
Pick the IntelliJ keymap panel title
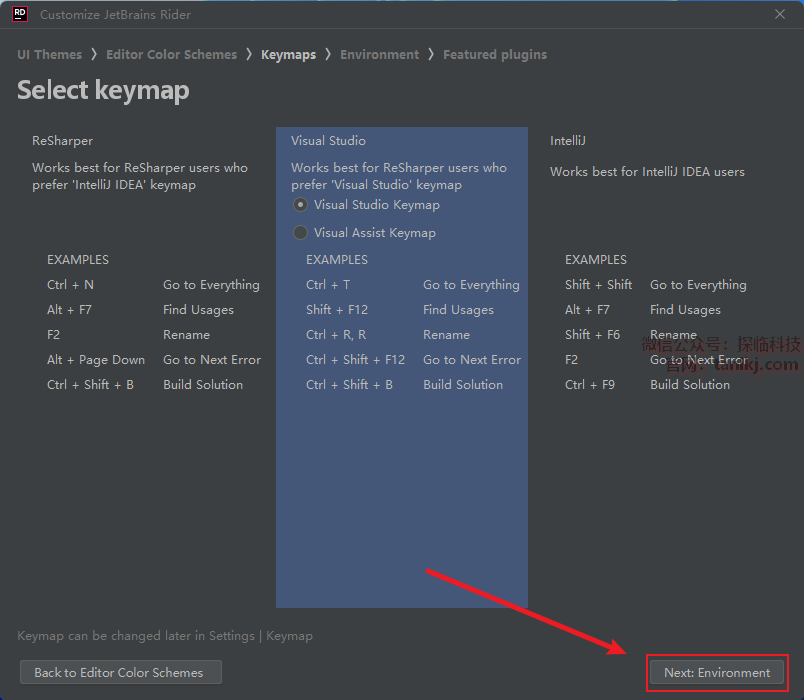pyautogui.click(x=567, y=141)
